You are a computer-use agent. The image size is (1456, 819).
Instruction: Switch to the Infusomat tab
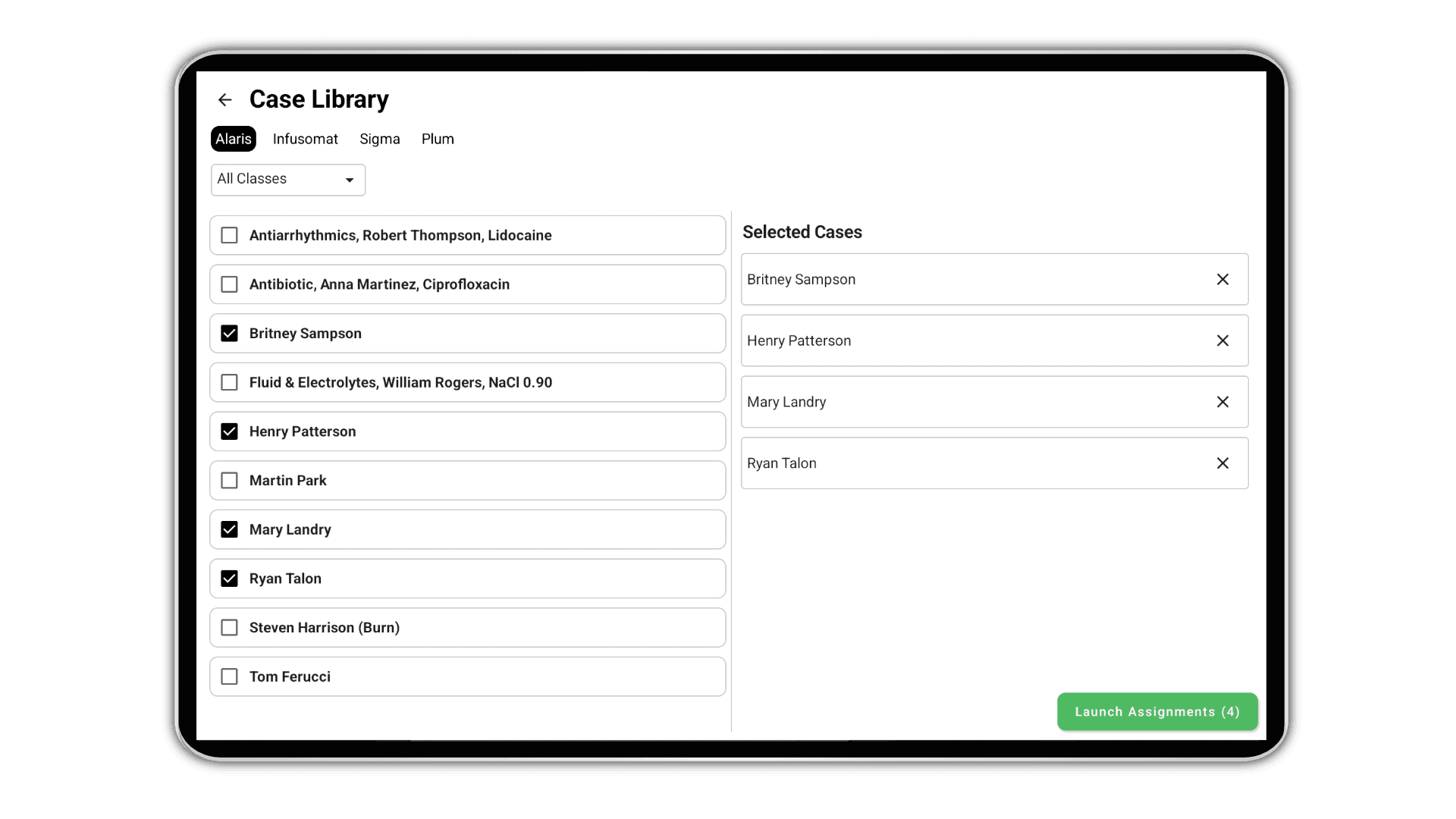click(x=305, y=139)
